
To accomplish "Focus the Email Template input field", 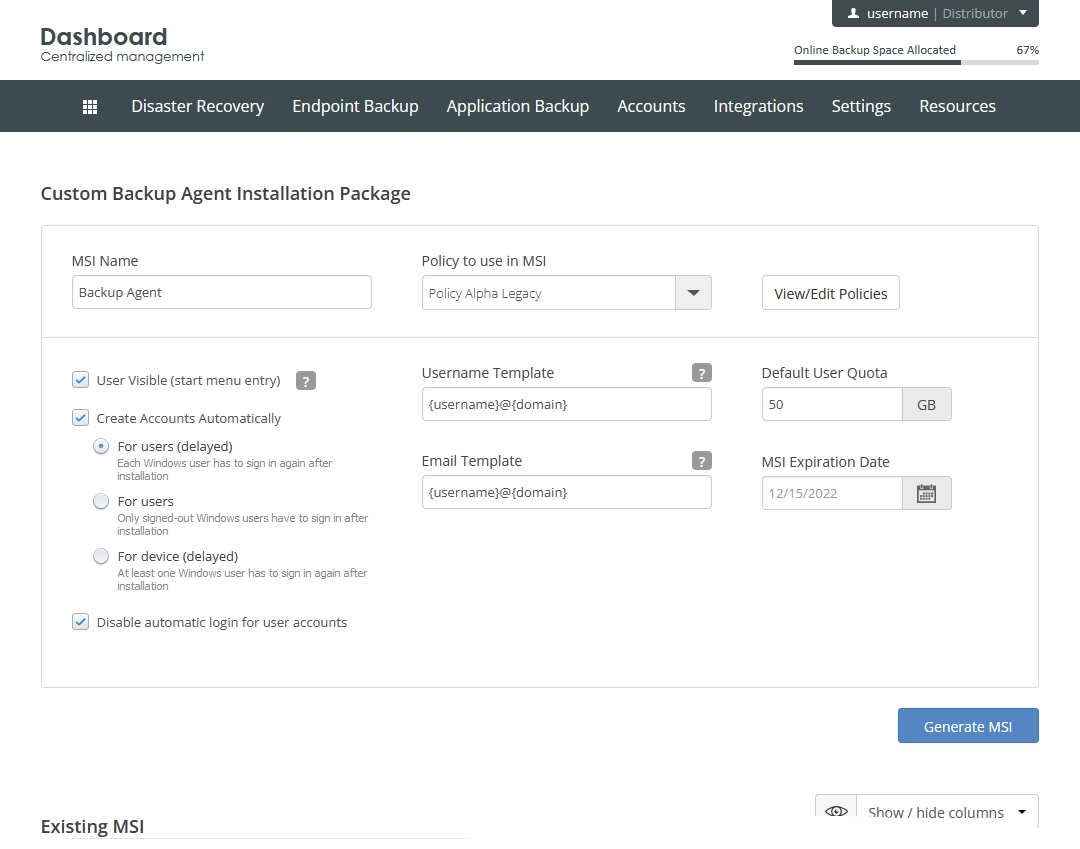I will click(x=566, y=492).
